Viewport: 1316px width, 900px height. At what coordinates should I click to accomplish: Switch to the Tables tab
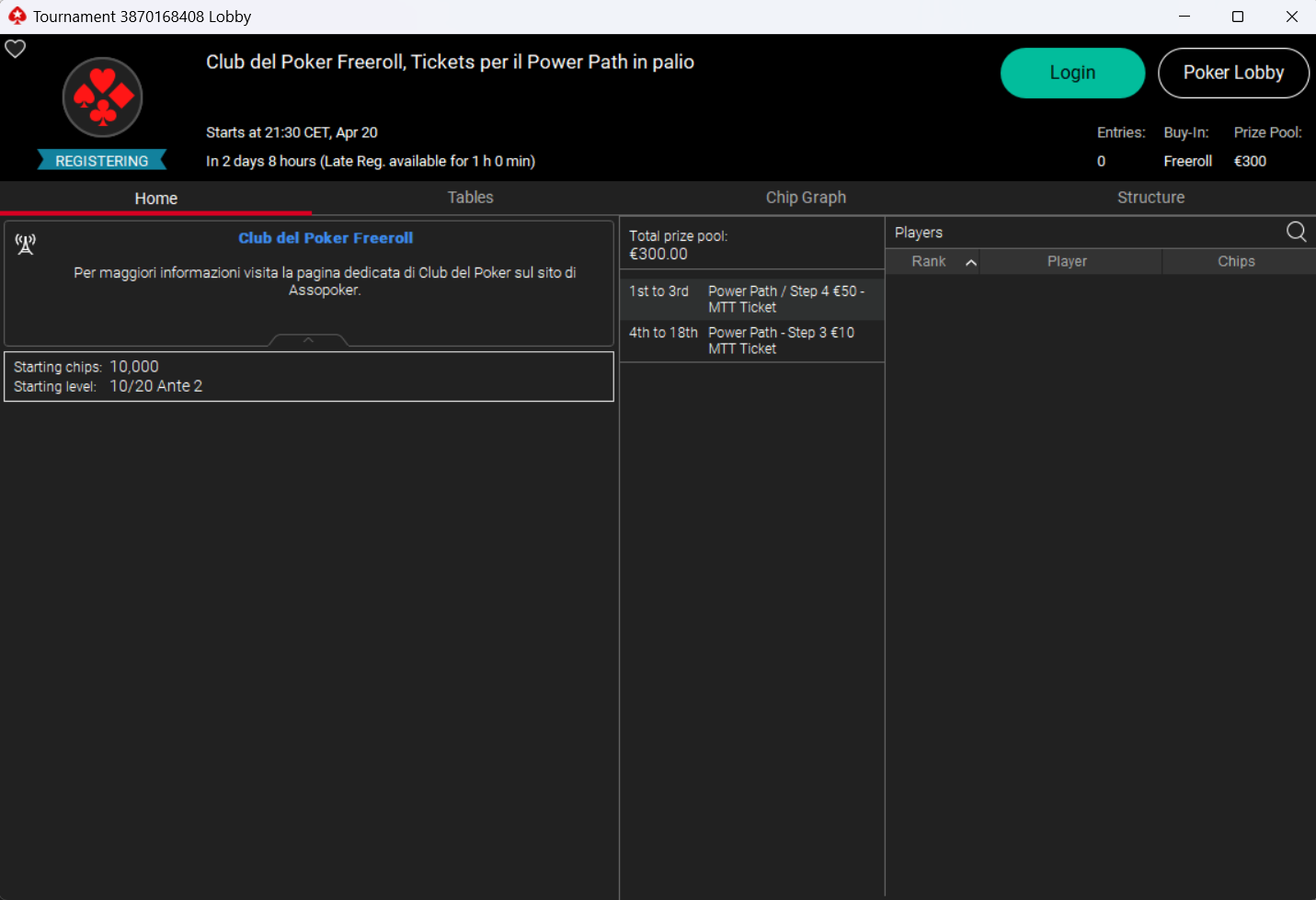470,198
